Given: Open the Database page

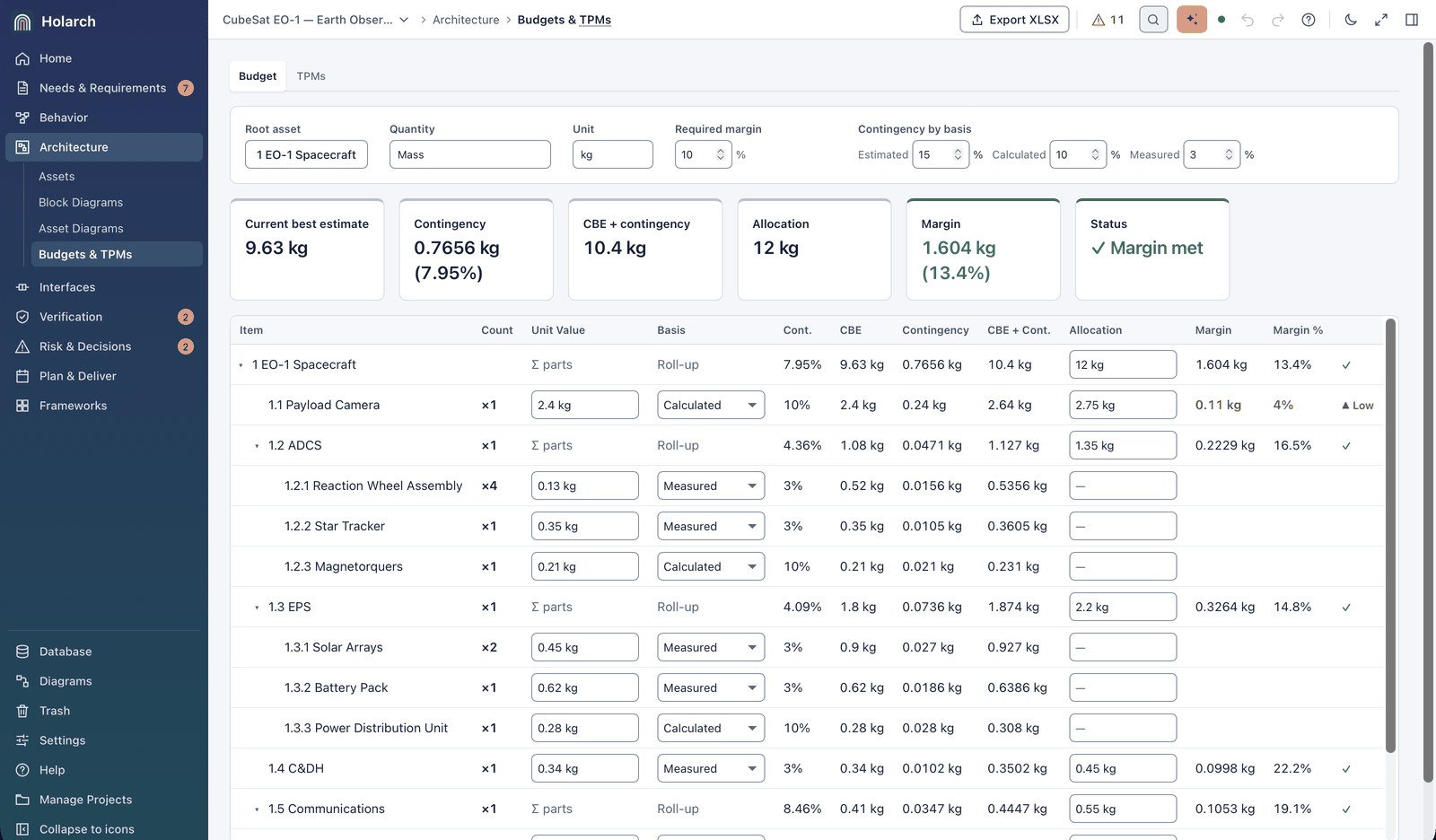Looking at the screenshot, I should 104,652.
